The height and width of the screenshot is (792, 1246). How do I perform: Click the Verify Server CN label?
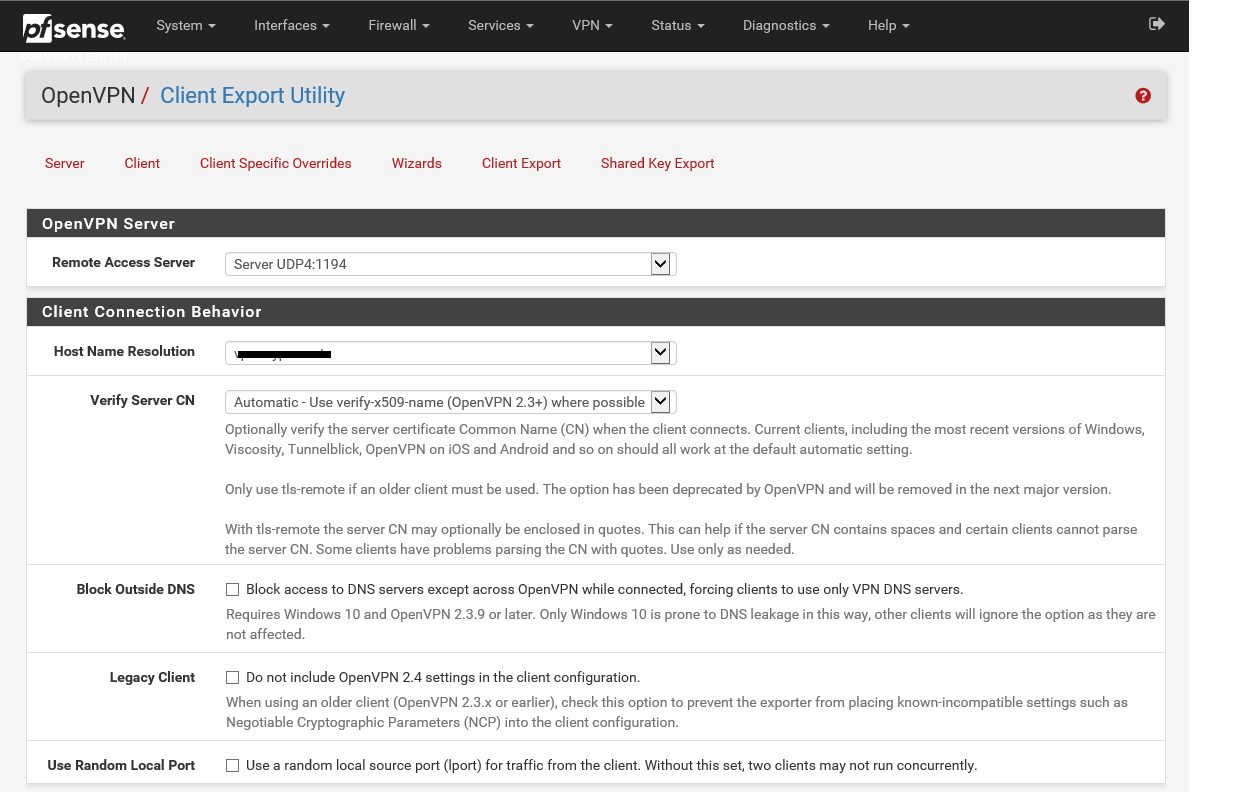tap(142, 400)
